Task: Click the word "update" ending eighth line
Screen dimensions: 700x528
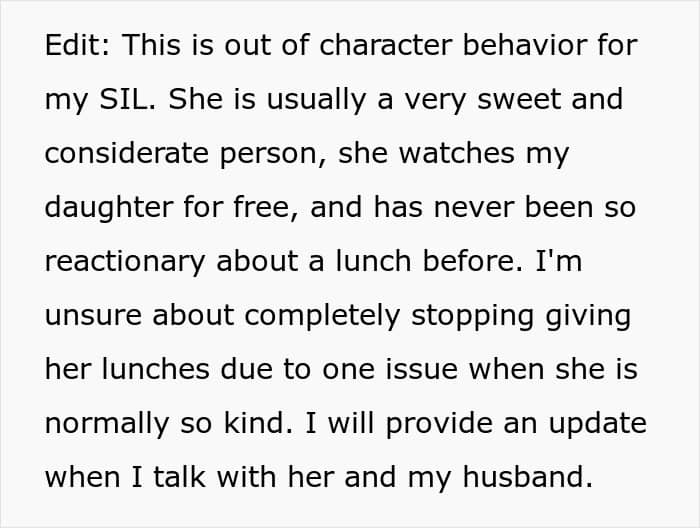Action: [597, 425]
